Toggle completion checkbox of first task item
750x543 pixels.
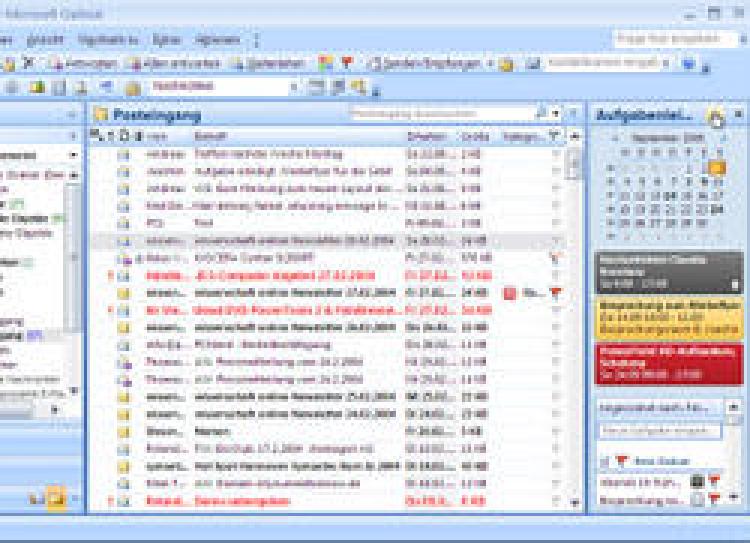(x=697, y=481)
